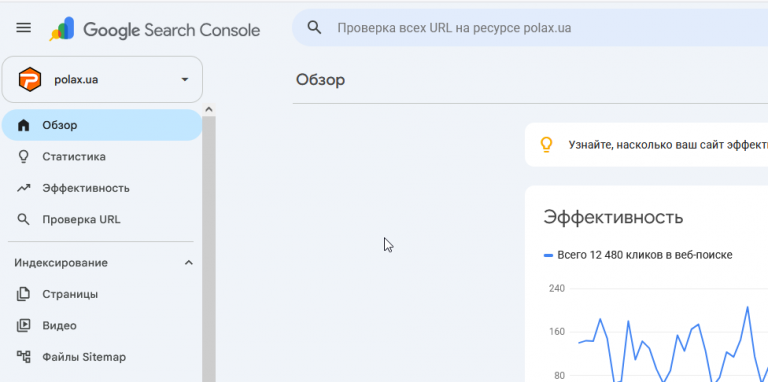Click the home icon beside Обзор
The height and width of the screenshot is (382, 768).
pos(24,125)
